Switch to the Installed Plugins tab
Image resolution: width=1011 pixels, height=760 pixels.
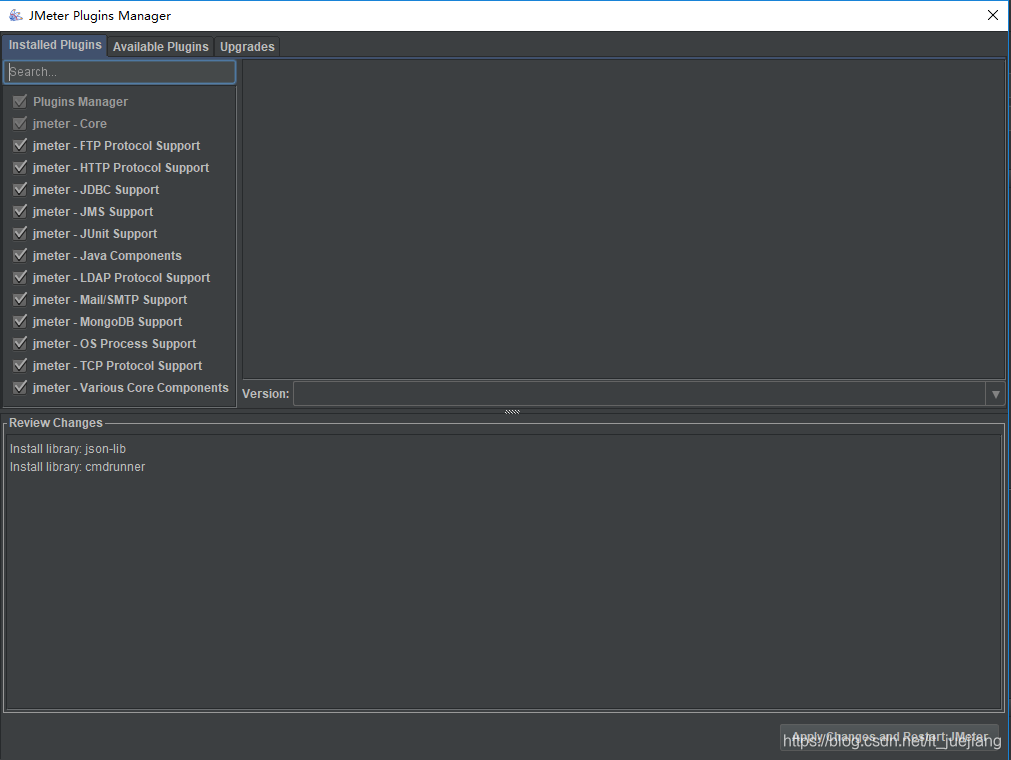tap(55, 45)
